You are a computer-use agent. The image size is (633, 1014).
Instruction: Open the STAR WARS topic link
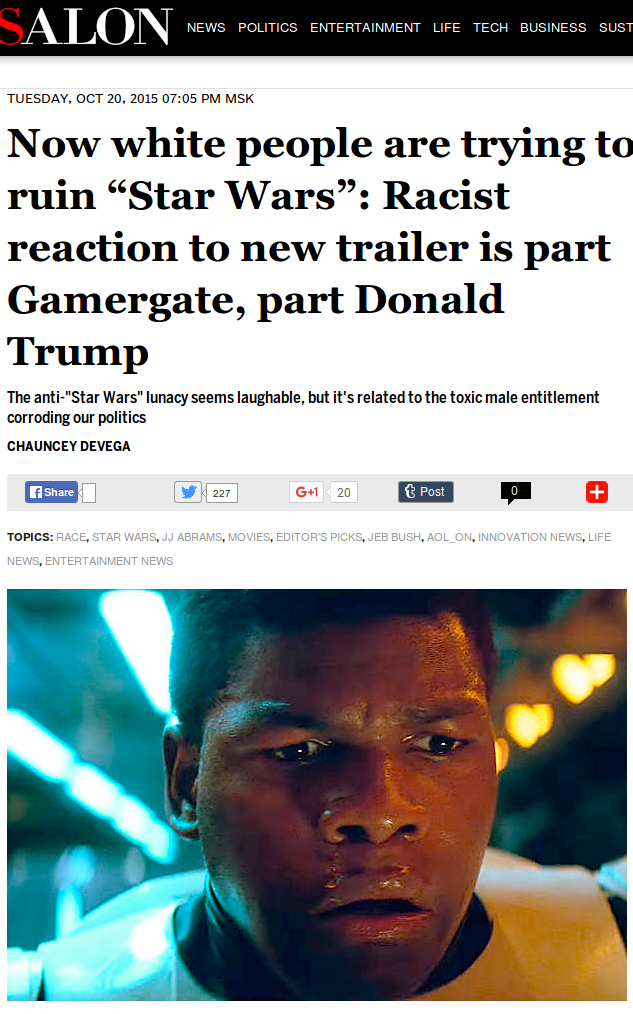point(124,537)
